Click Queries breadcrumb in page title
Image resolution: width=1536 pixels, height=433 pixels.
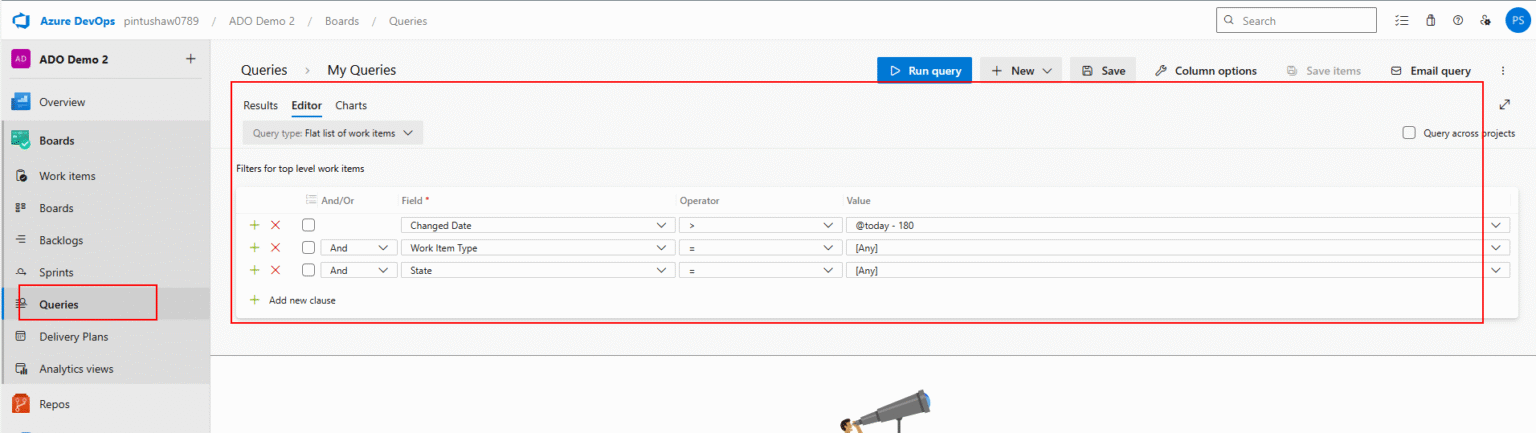[x=264, y=70]
